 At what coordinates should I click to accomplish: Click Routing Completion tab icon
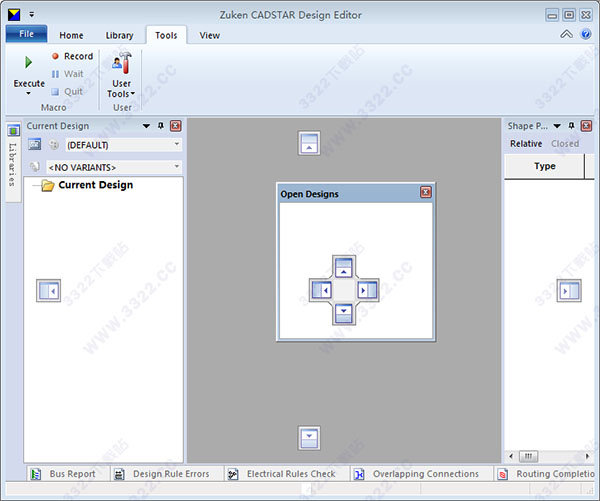point(502,474)
